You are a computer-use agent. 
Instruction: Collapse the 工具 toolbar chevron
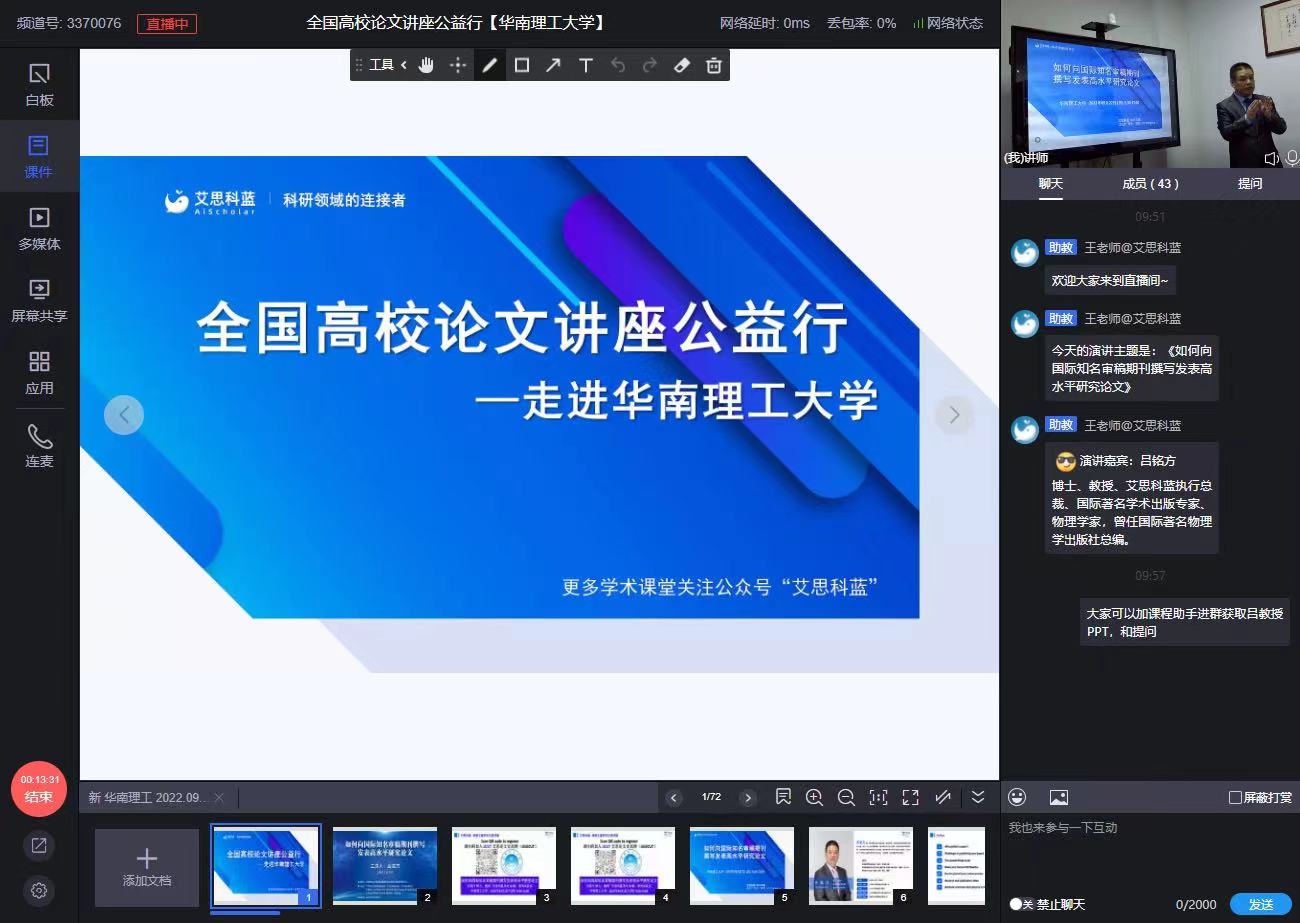[x=404, y=65]
